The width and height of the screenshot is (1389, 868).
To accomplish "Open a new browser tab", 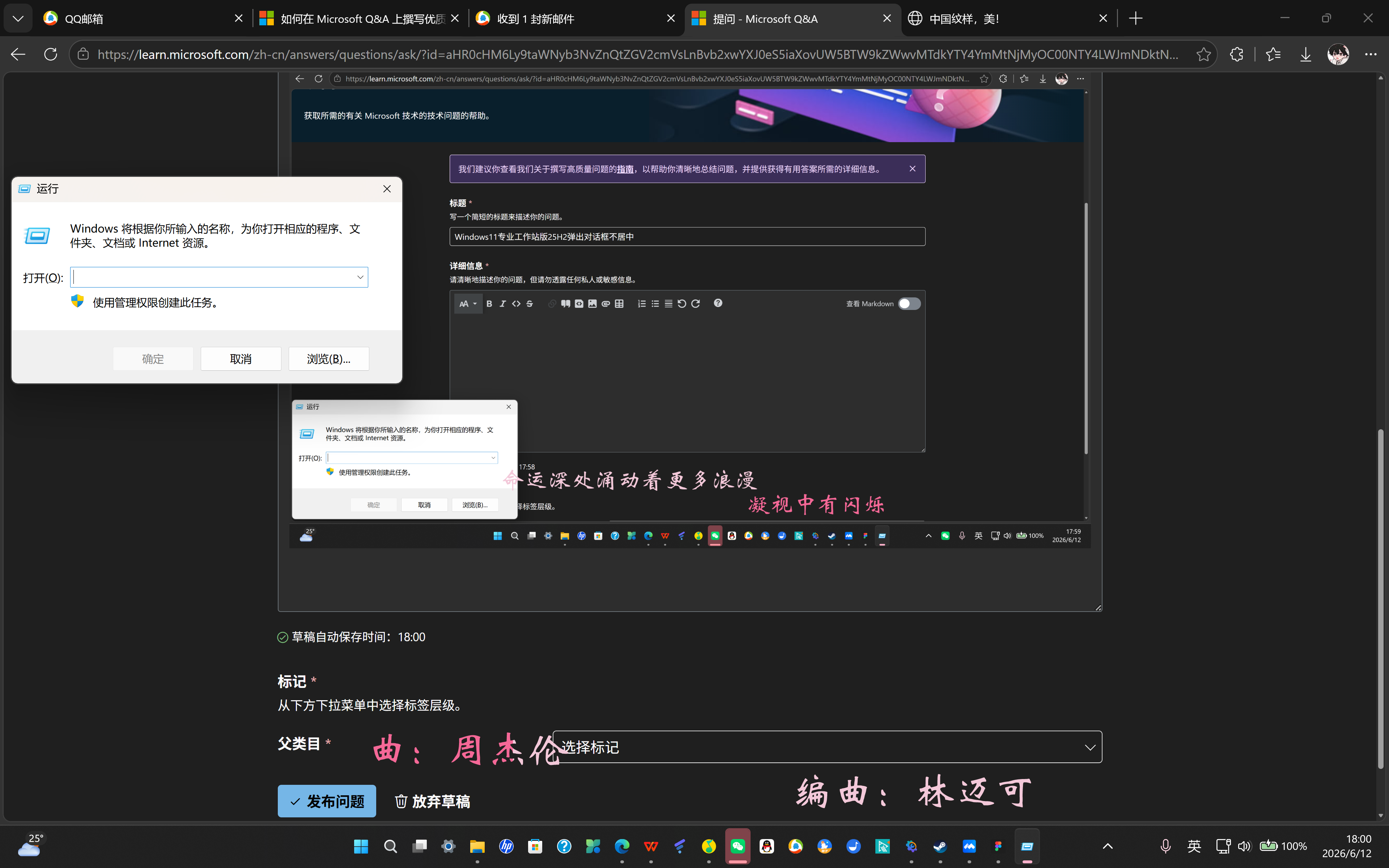I will pyautogui.click(x=1135, y=18).
